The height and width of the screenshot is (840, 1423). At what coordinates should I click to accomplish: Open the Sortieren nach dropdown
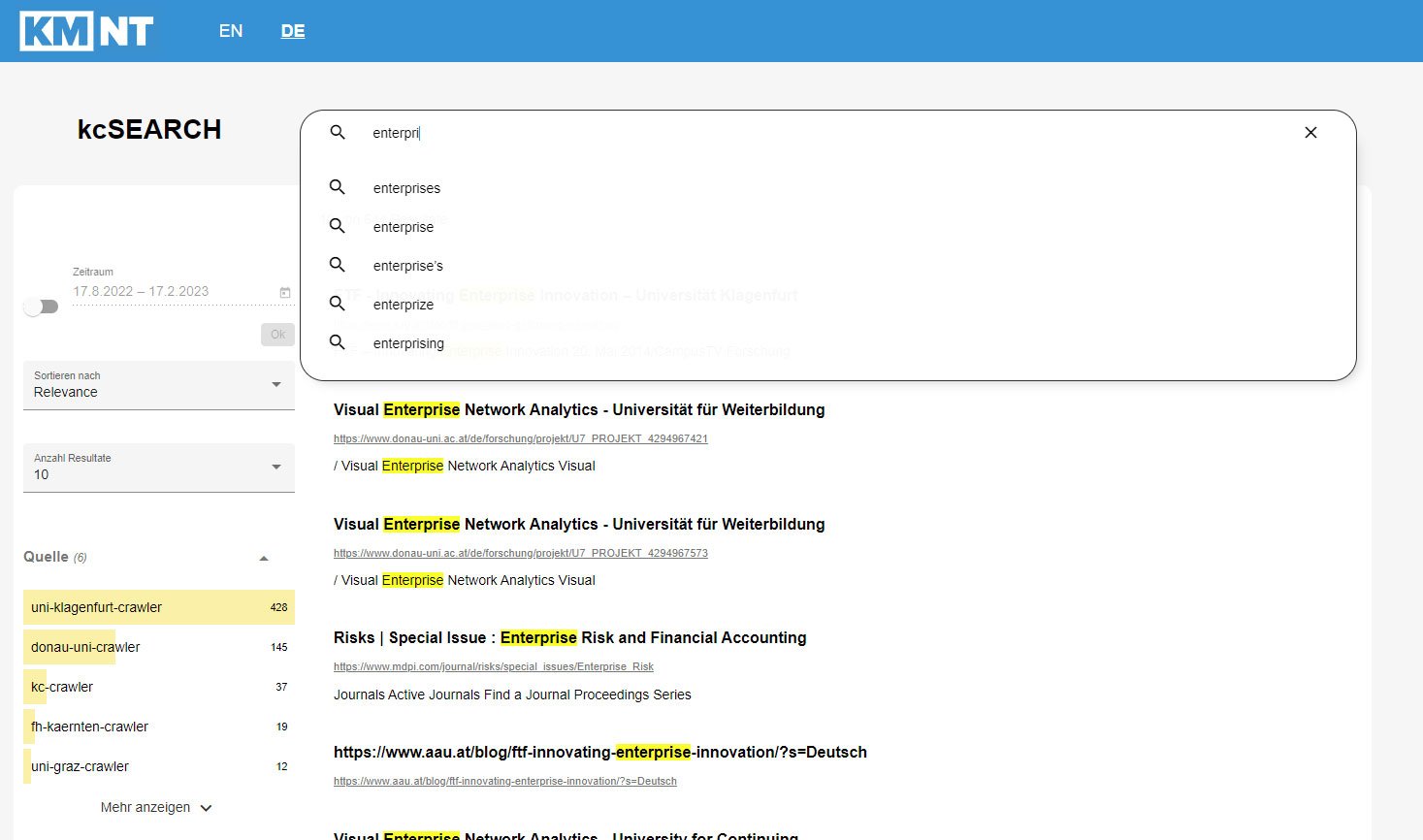click(158, 385)
